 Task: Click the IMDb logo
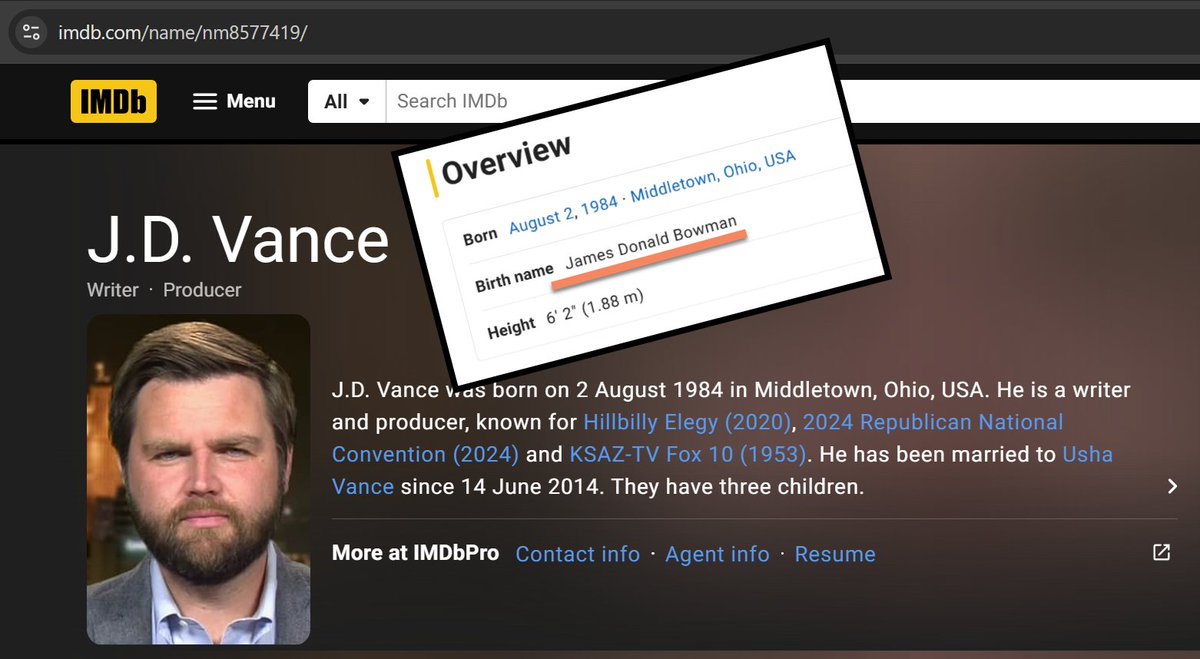coord(113,101)
